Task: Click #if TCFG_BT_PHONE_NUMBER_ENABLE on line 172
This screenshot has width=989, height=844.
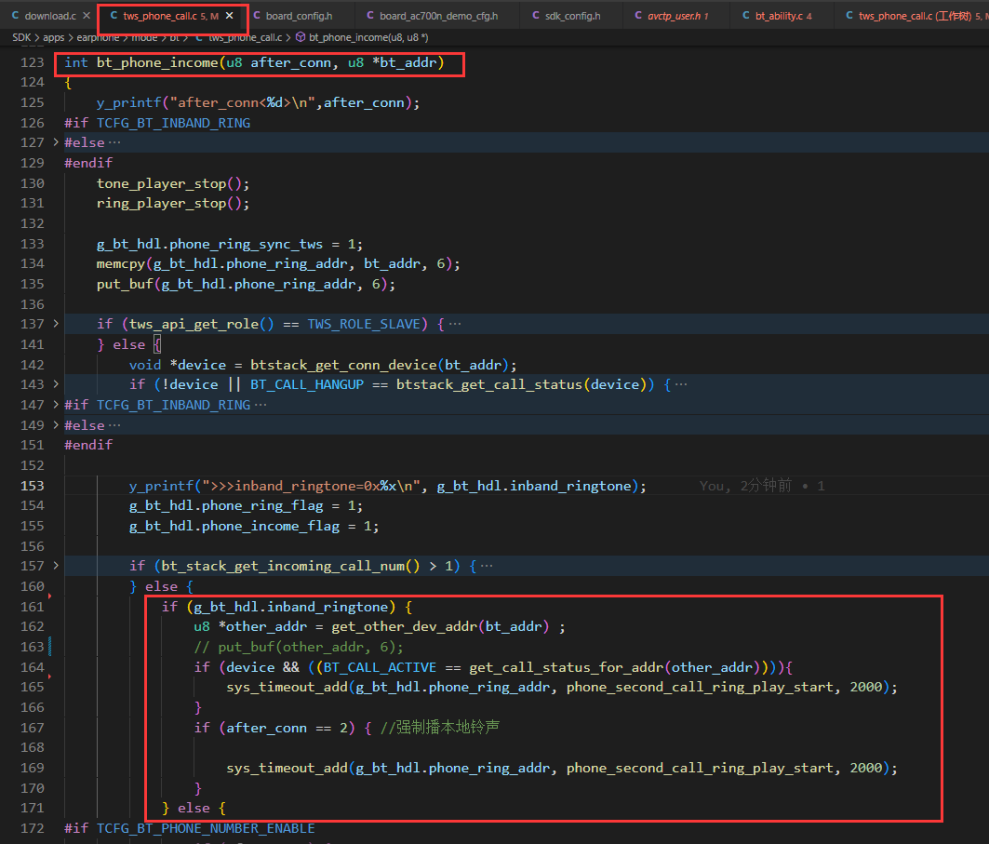Action: (x=189, y=828)
